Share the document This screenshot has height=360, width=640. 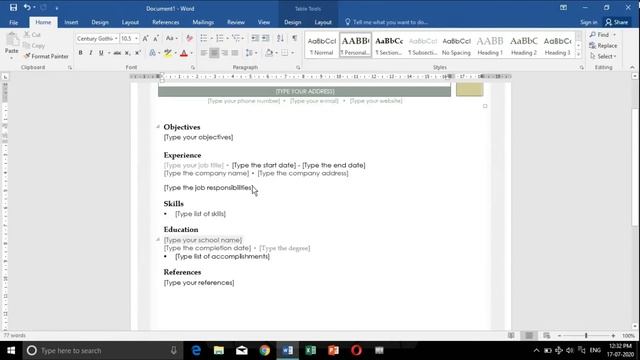pos(616,22)
